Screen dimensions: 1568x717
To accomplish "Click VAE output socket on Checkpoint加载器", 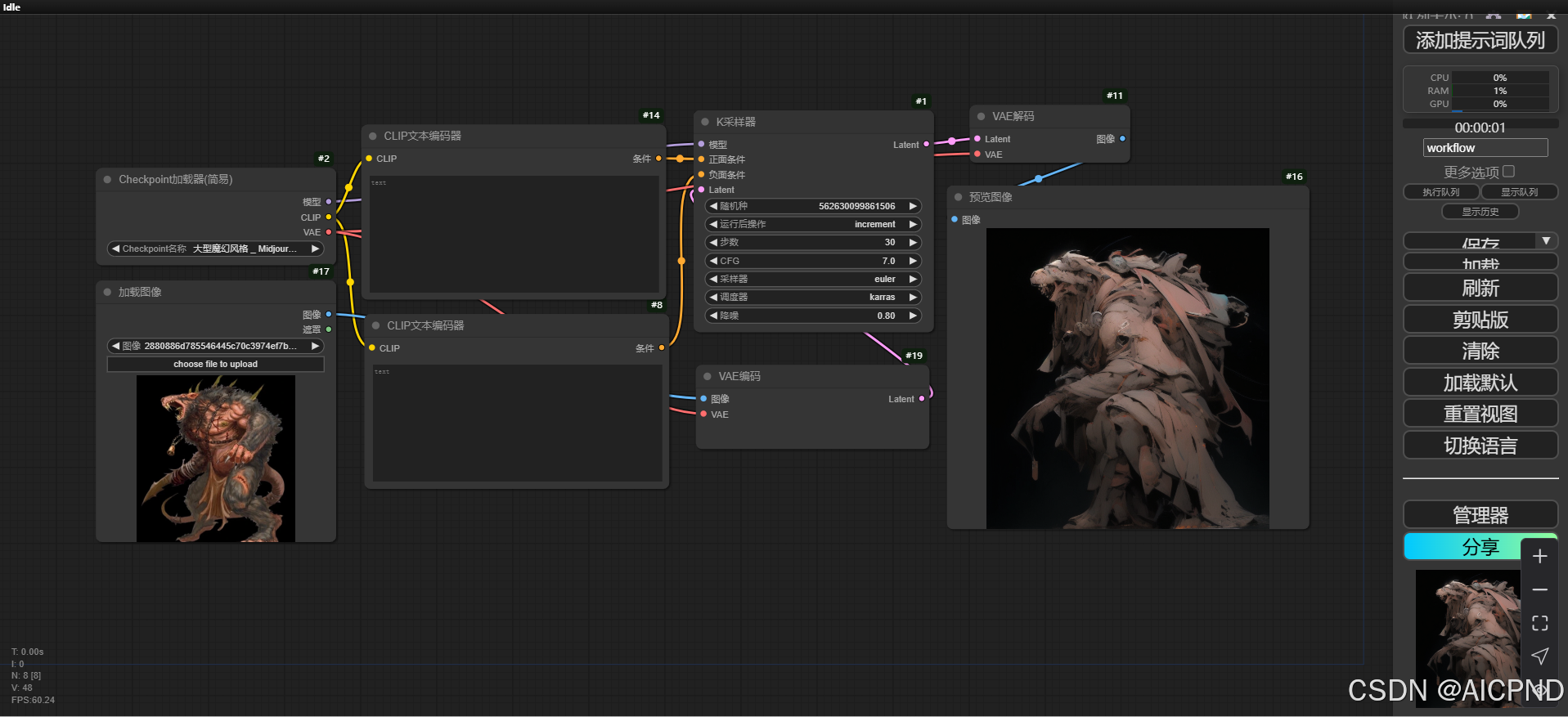I will (329, 232).
